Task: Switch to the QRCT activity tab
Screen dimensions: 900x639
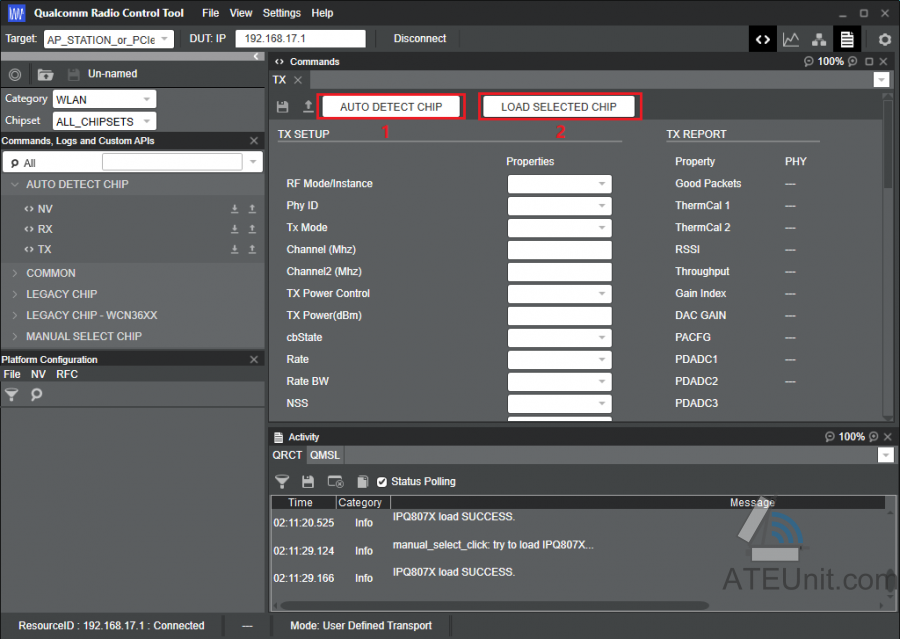Action: [x=287, y=455]
